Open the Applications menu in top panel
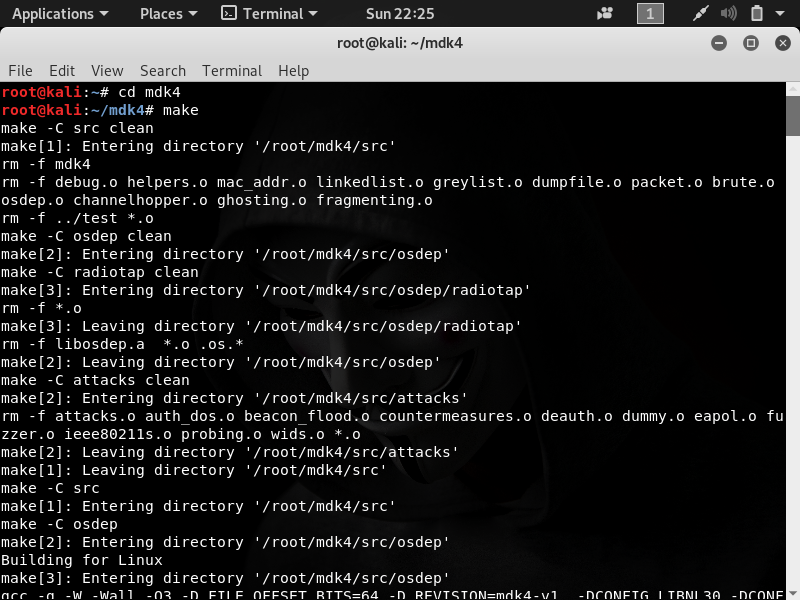800x600 pixels. click(x=60, y=14)
